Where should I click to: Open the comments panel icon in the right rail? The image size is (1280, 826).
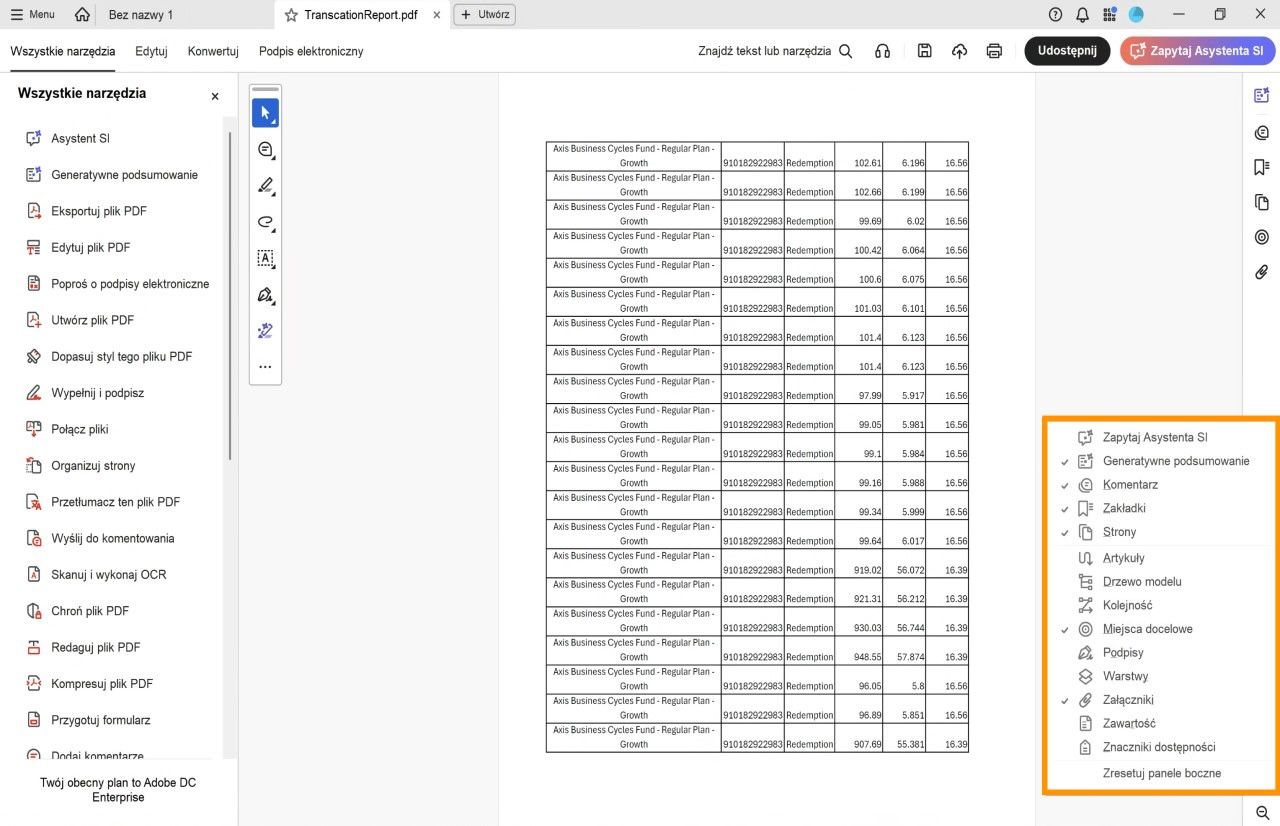coord(1261,132)
